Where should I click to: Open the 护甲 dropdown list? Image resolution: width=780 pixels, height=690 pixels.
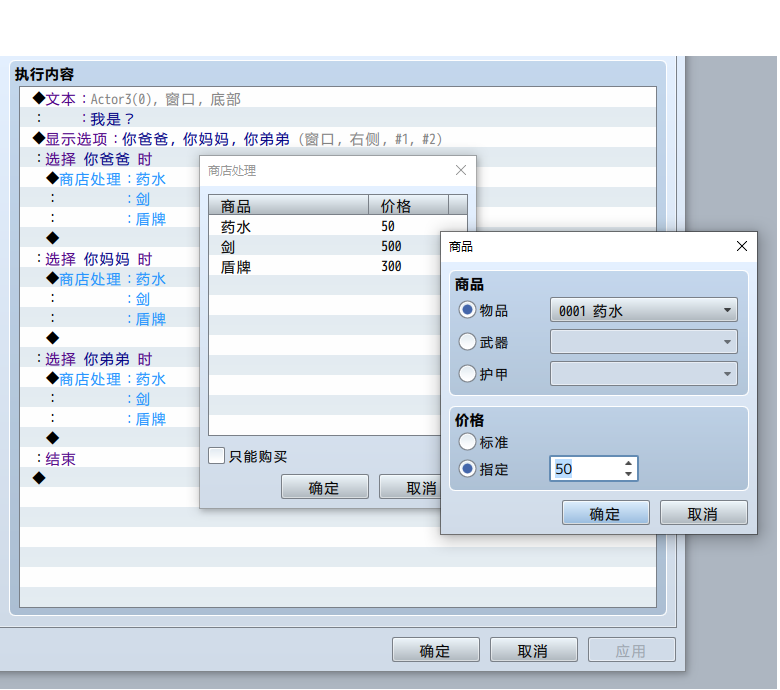coord(644,374)
